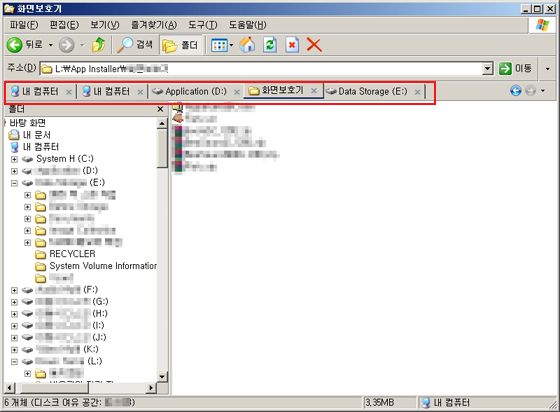Close the first 내 컴퓨터 tab
The height and width of the screenshot is (412, 560).
(69, 92)
